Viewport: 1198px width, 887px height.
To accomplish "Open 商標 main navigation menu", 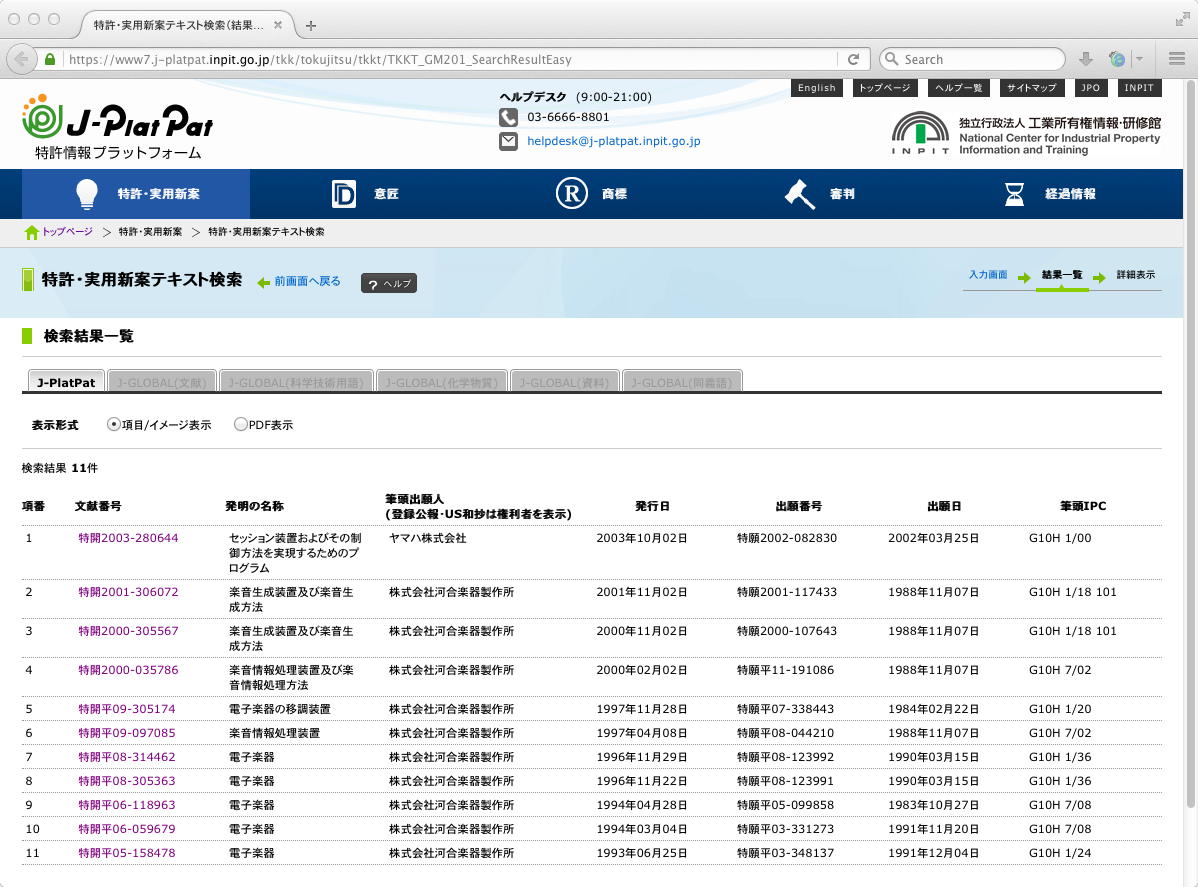I will 592,194.
